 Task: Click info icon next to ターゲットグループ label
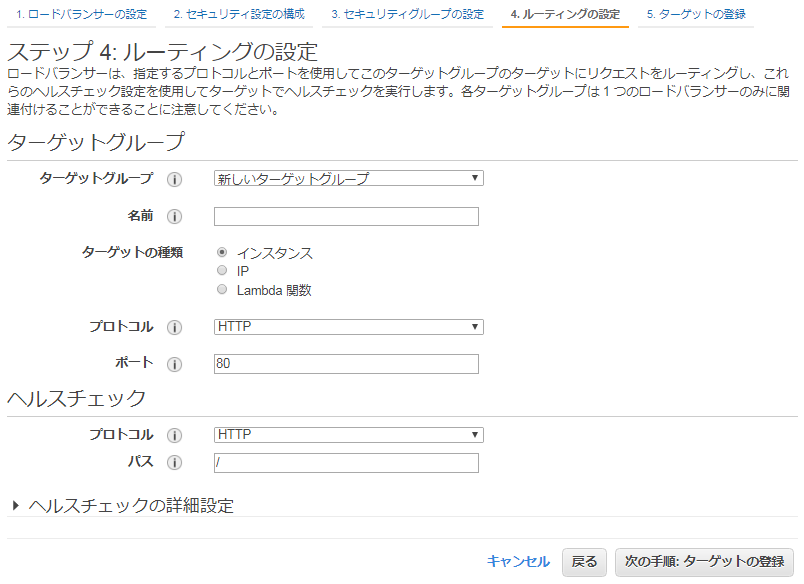tap(175, 179)
